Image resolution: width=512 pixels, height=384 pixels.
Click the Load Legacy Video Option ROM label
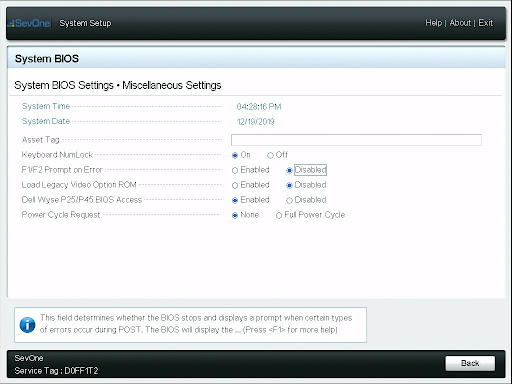[x=79, y=185]
